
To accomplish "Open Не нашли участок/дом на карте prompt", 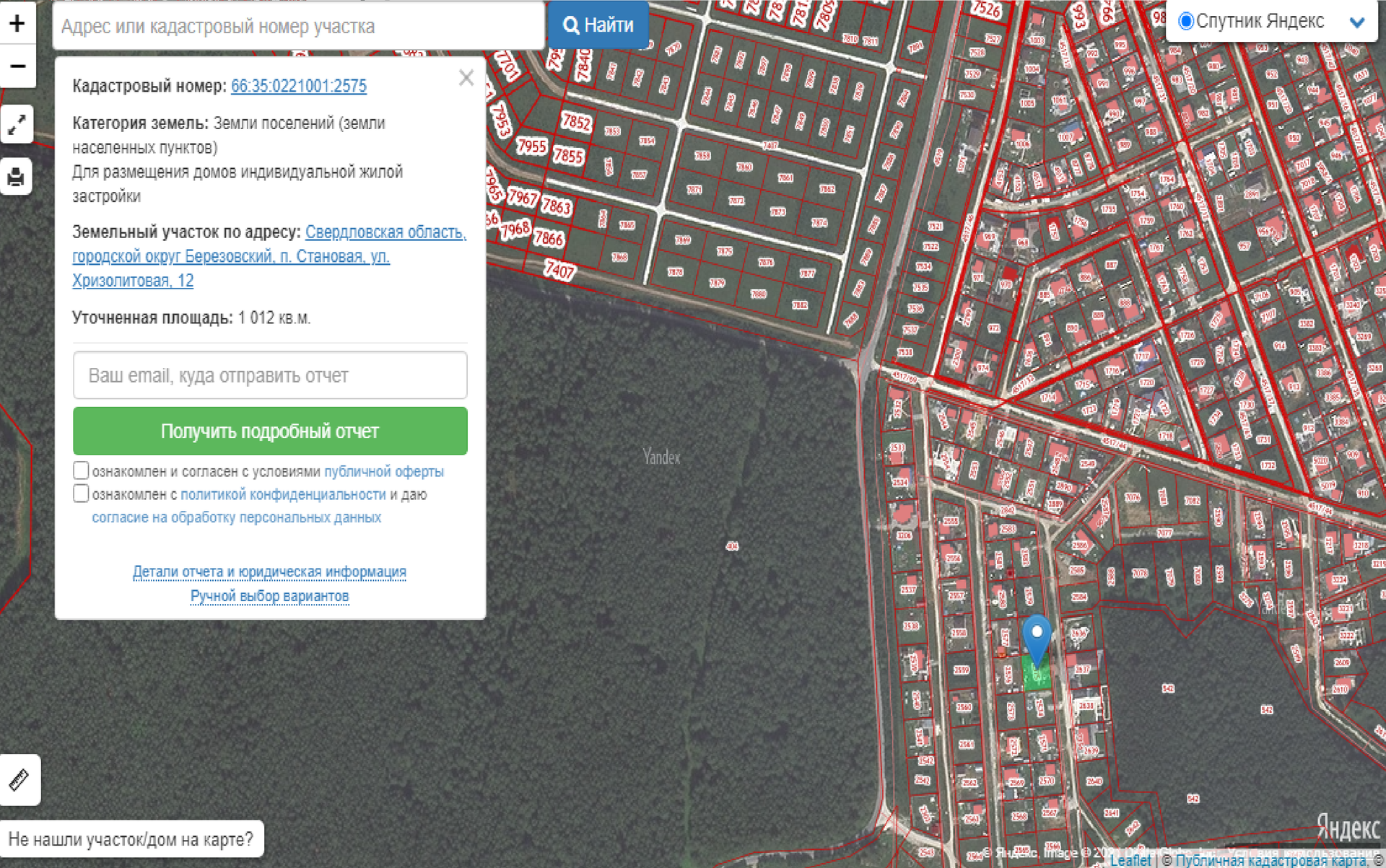I will pyautogui.click(x=131, y=839).
